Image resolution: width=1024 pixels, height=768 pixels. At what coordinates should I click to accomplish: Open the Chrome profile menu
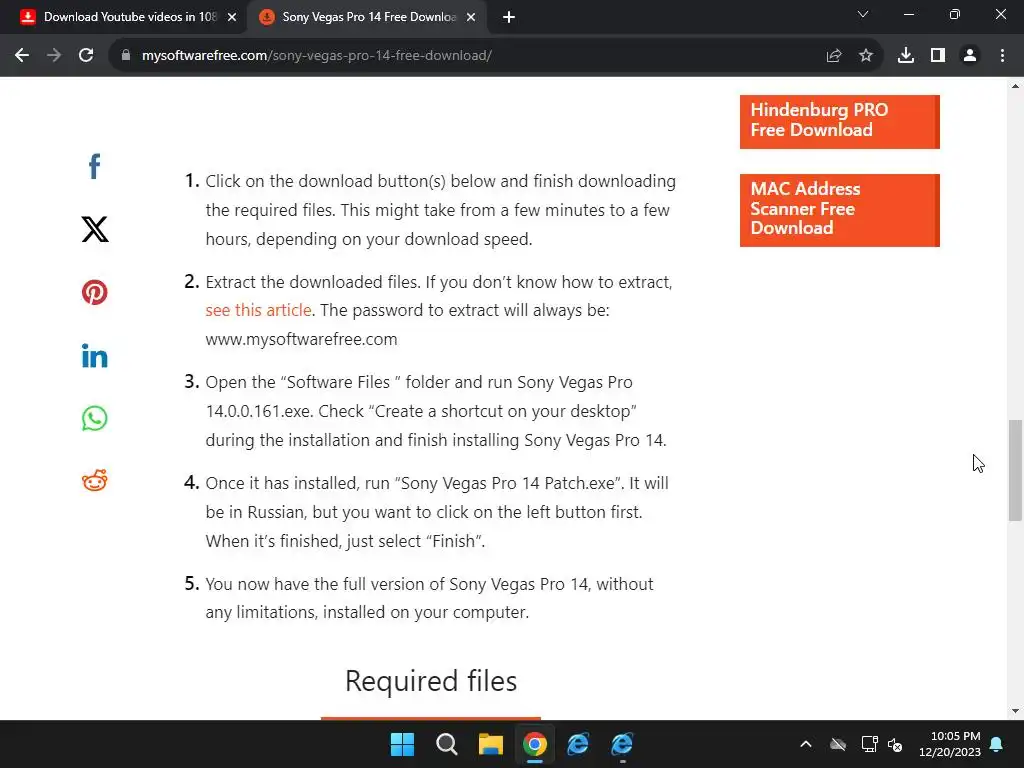(970, 56)
